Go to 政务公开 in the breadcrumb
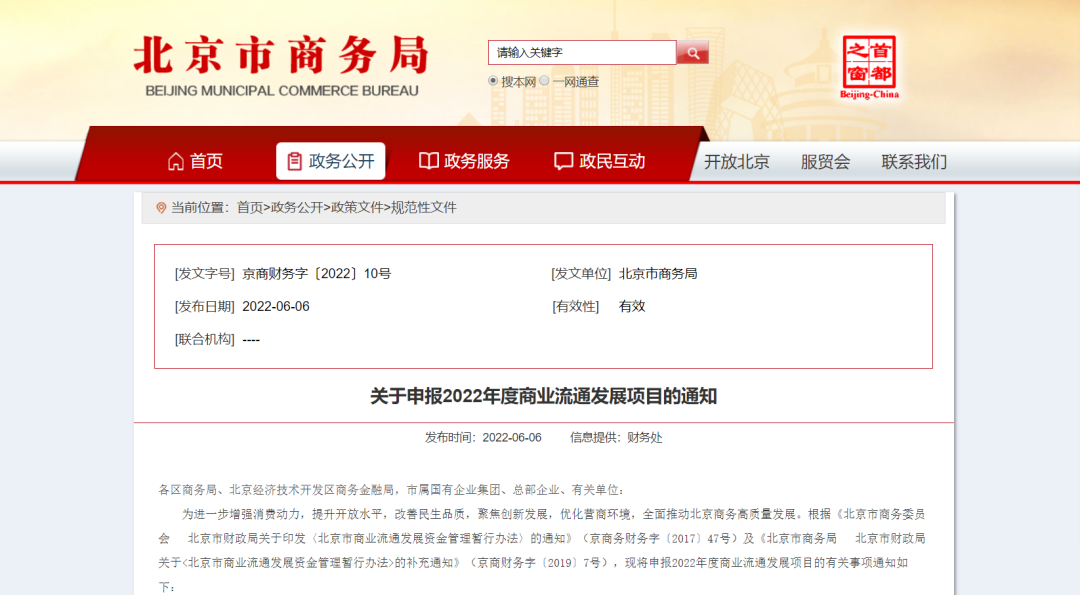The height and width of the screenshot is (595, 1080). coord(297,207)
